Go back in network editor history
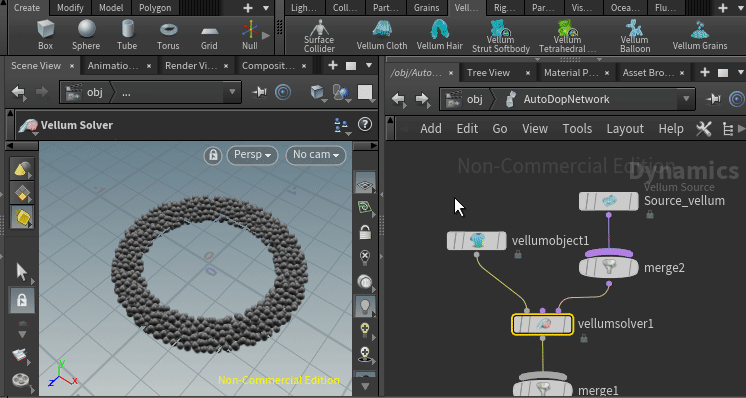This screenshot has height=398, width=746. tap(399, 99)
